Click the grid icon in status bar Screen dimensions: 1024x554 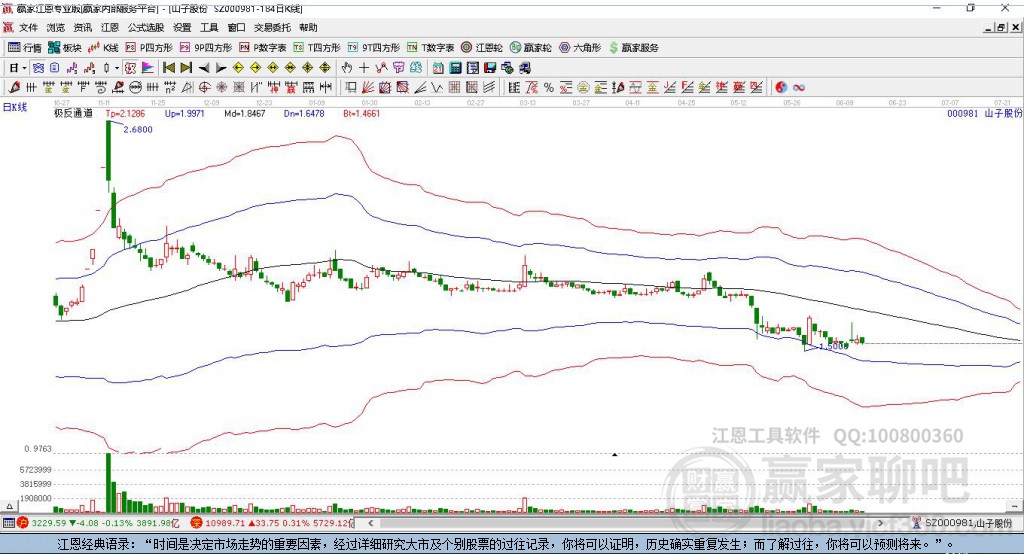(8, 523)
